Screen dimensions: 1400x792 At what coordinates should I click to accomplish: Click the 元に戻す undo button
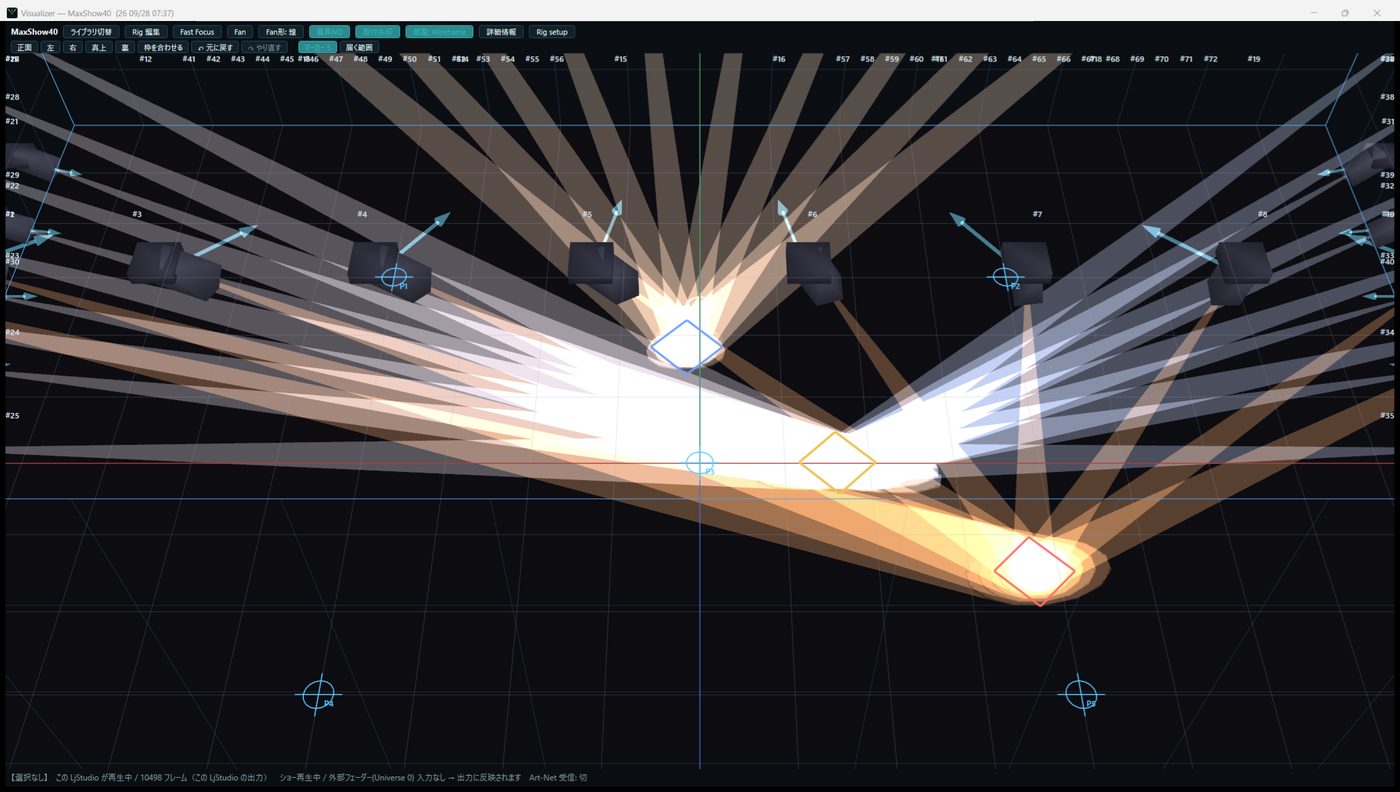[x=215, y=47]
